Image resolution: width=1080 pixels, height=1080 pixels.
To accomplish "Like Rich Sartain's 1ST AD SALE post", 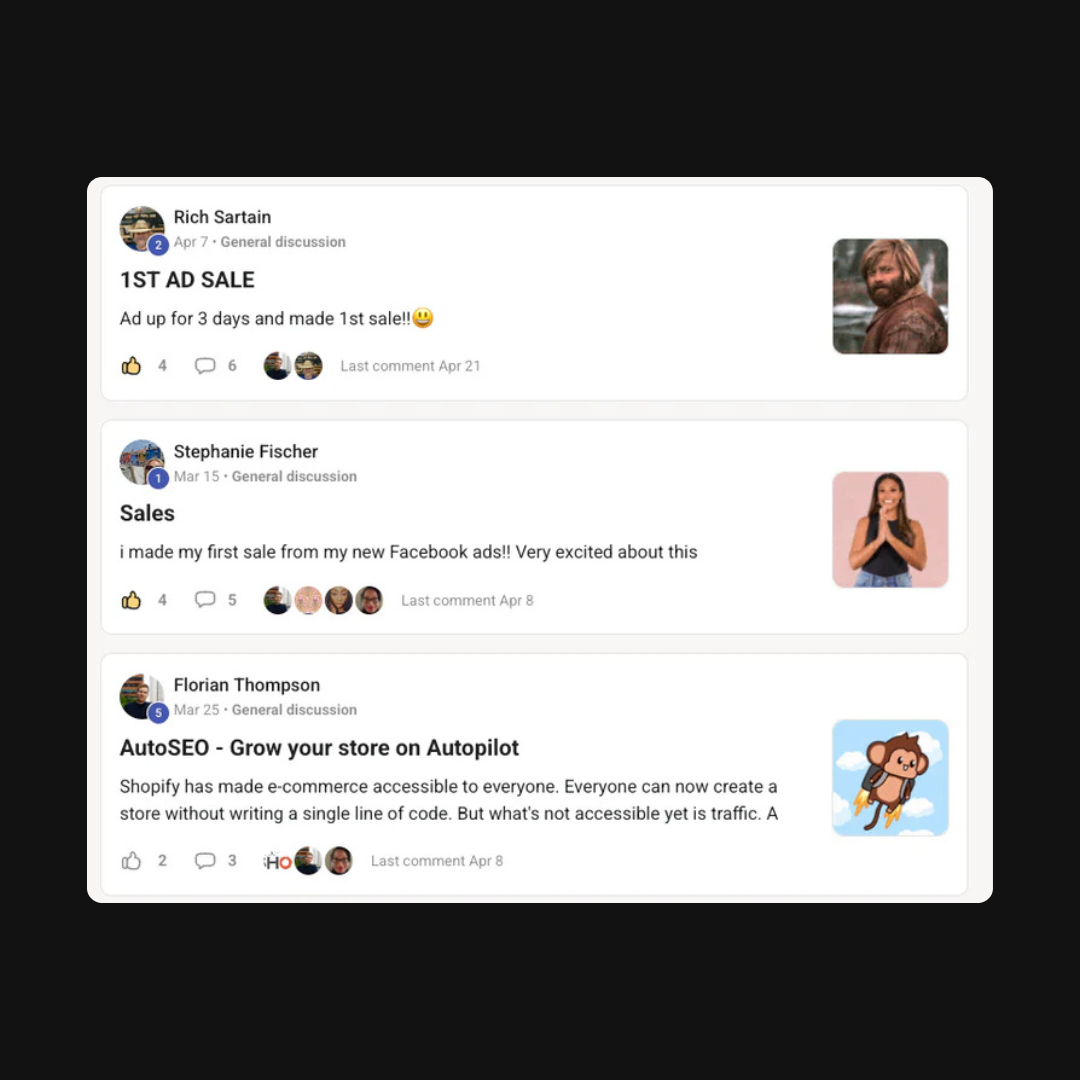I will [131, 366].
